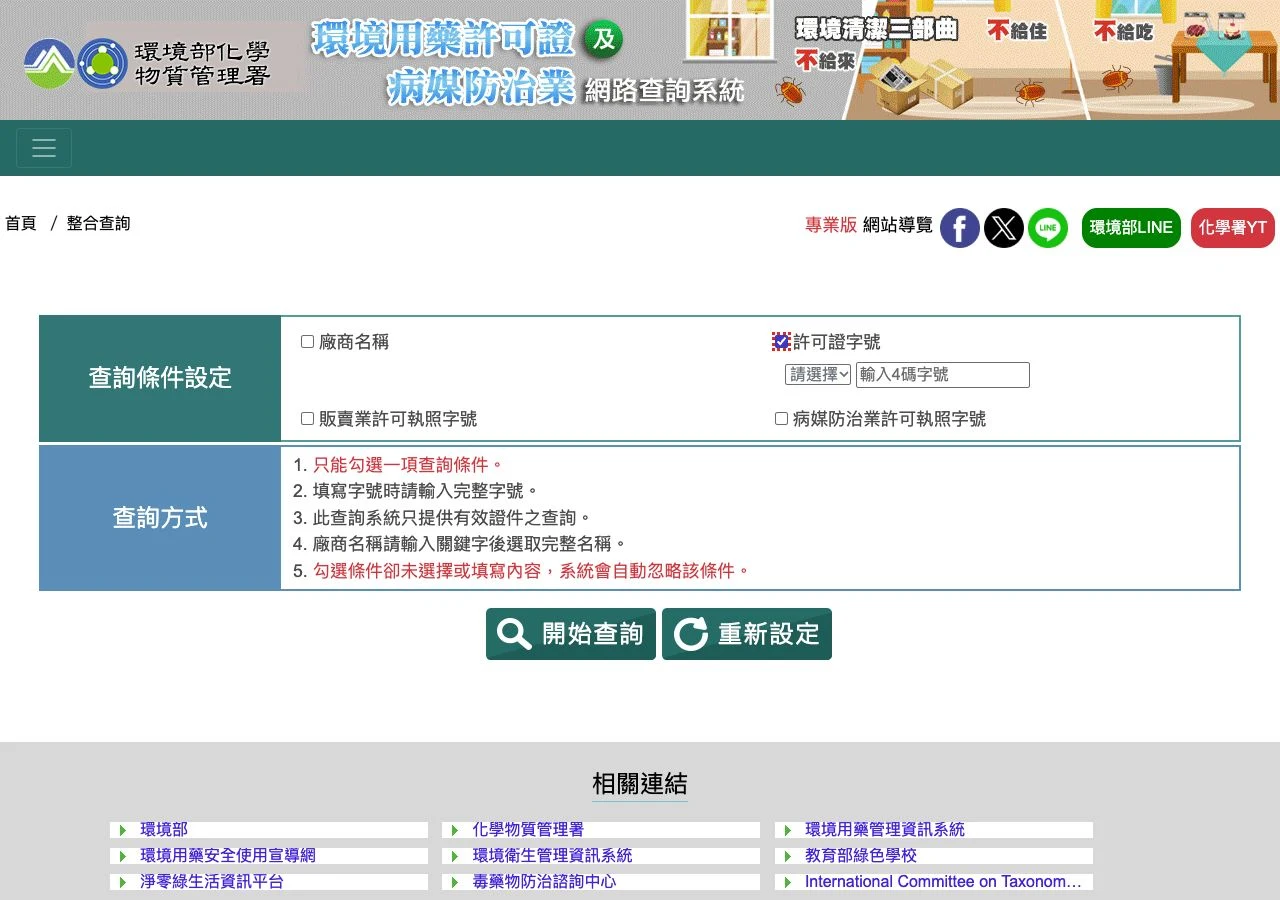
Task: Check the 病媒防治業許可執照字號 checkbox
Action: point(781,419)
